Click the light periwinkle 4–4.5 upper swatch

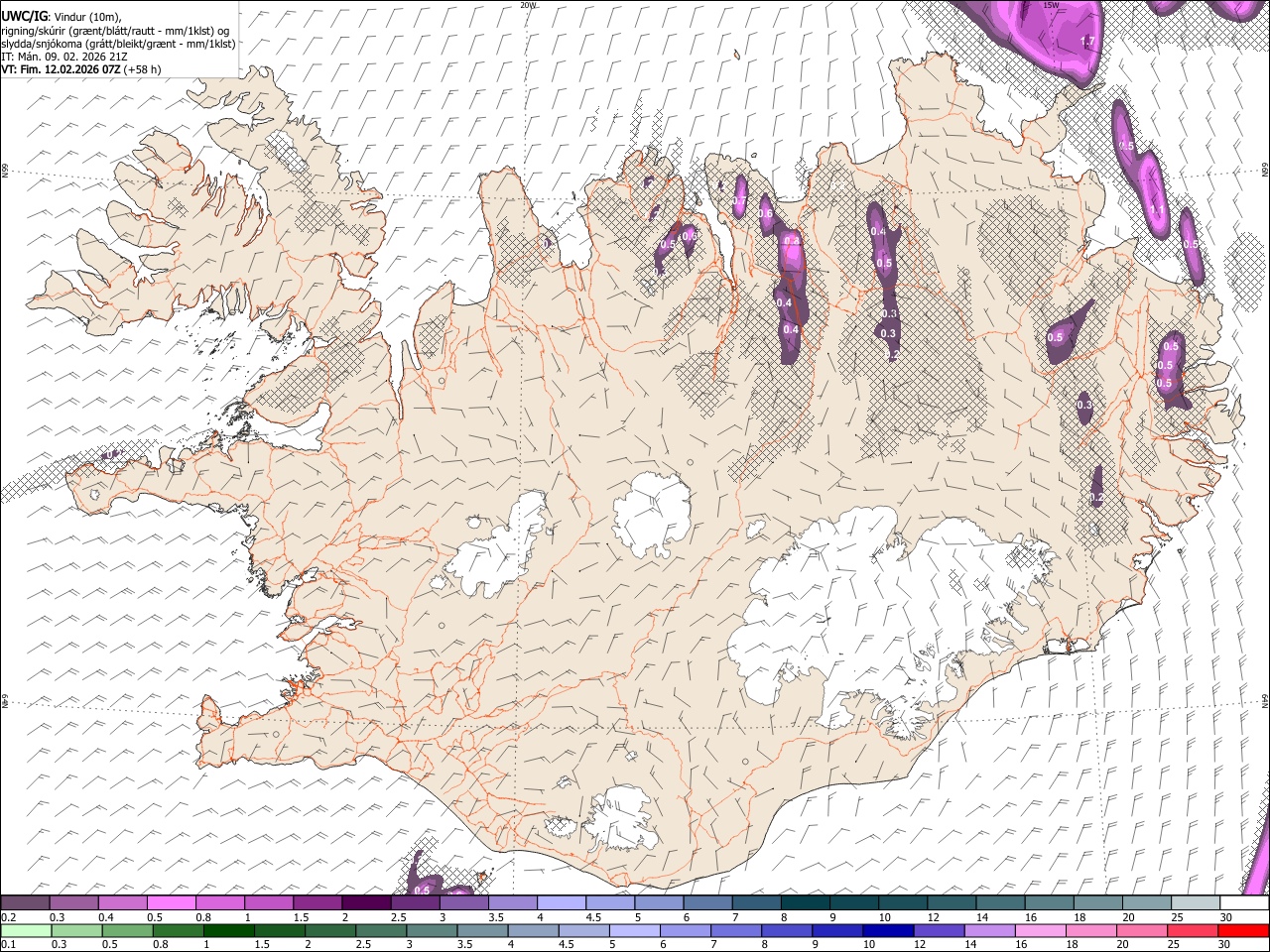coord(561,903)
